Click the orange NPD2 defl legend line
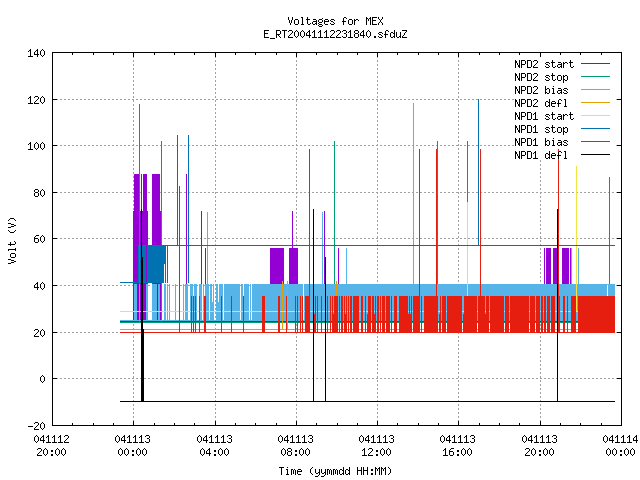The image size is (640, 480). [596, 103]
